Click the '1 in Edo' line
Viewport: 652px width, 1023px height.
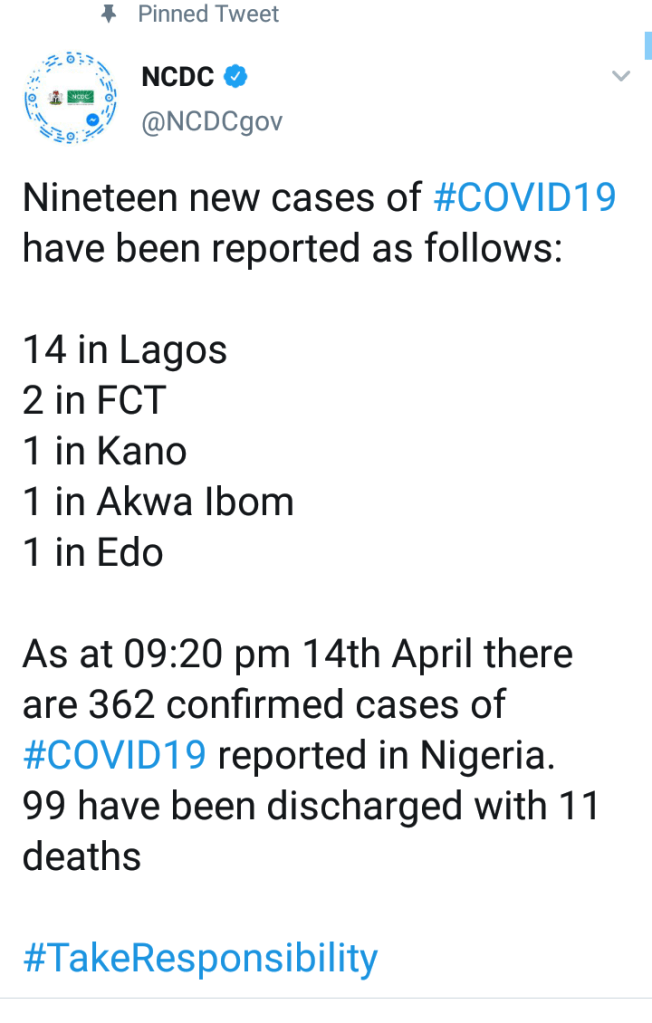(x=93, y=552)
